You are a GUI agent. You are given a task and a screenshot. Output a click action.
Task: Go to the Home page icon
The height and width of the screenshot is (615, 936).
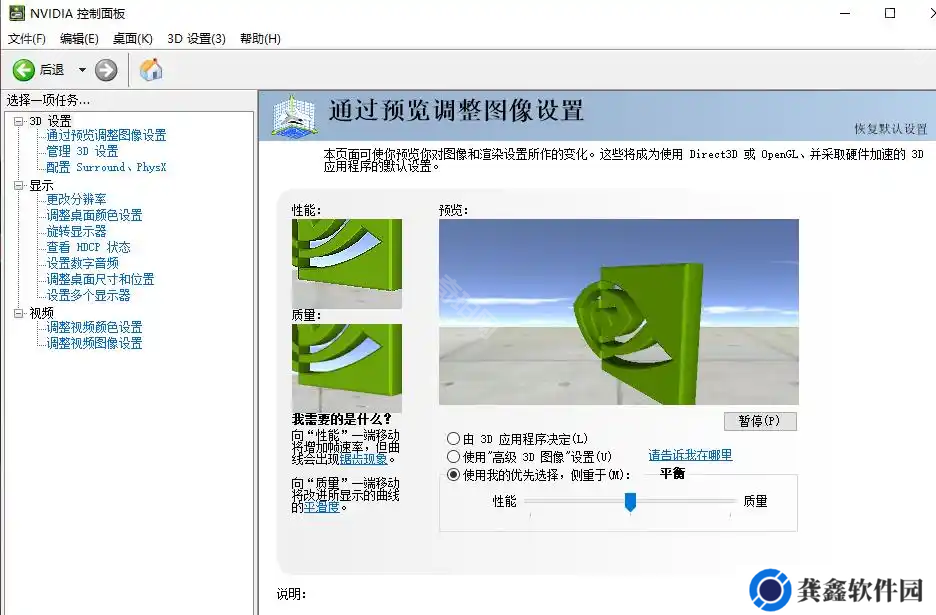151,70
